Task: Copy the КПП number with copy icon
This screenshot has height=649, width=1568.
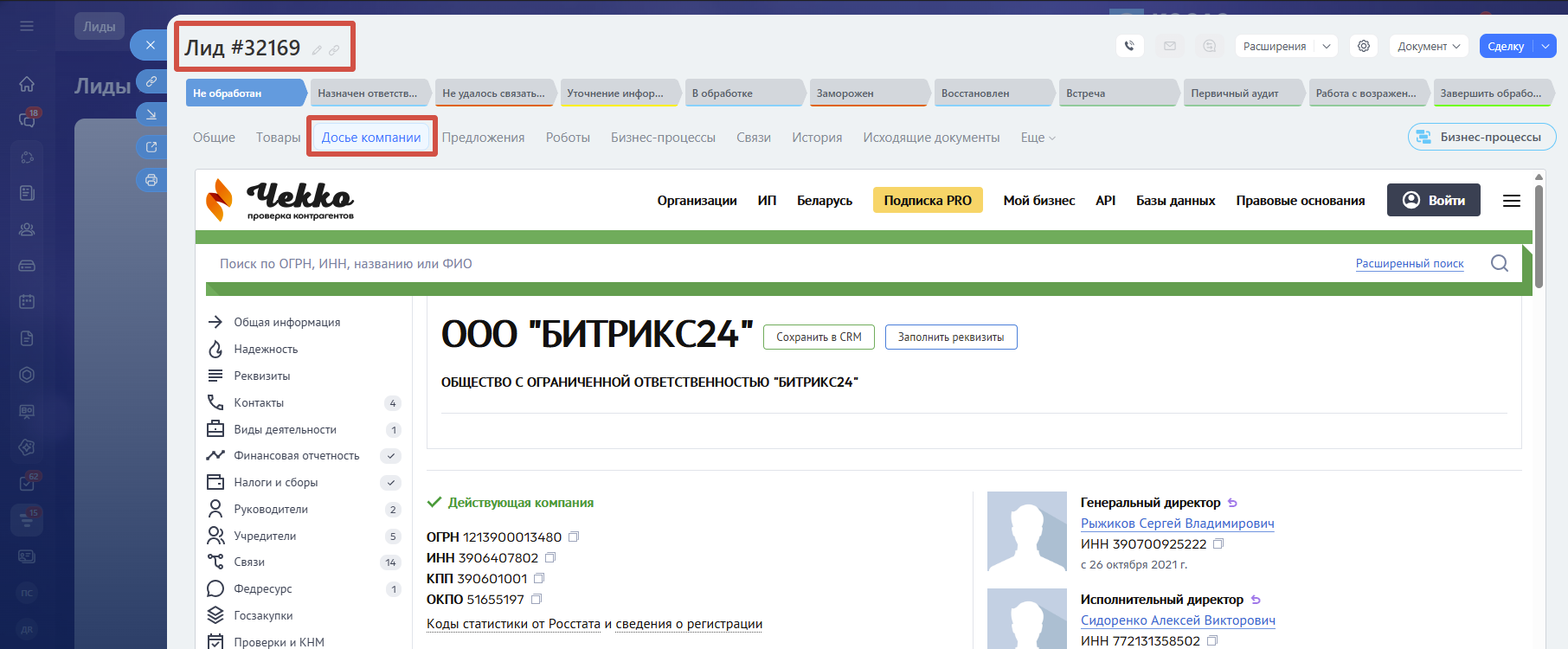Action: tap(539, 578)
